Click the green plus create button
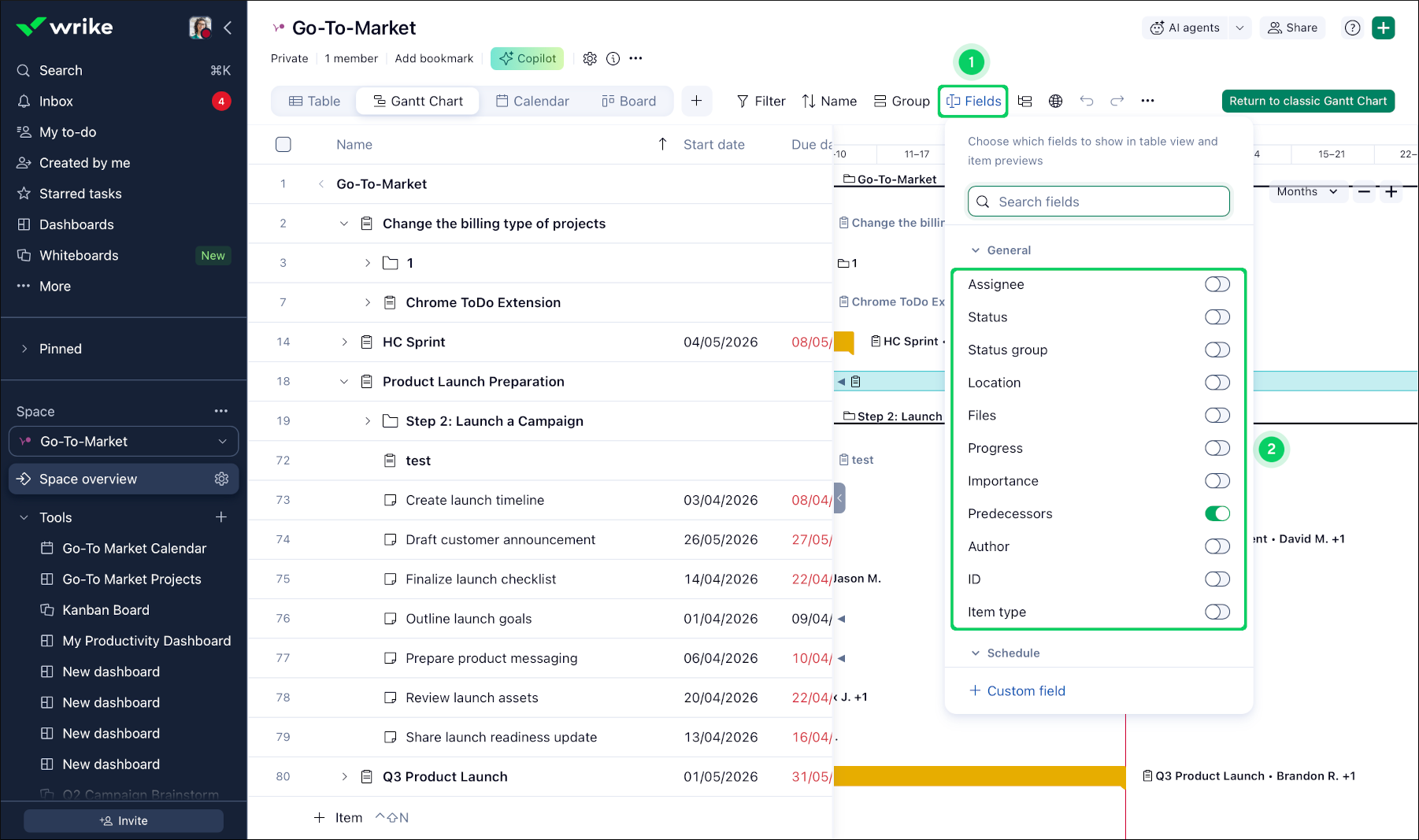Image resolution: width=1419 pixels, height=840 pixels. tap(1384, 28)
